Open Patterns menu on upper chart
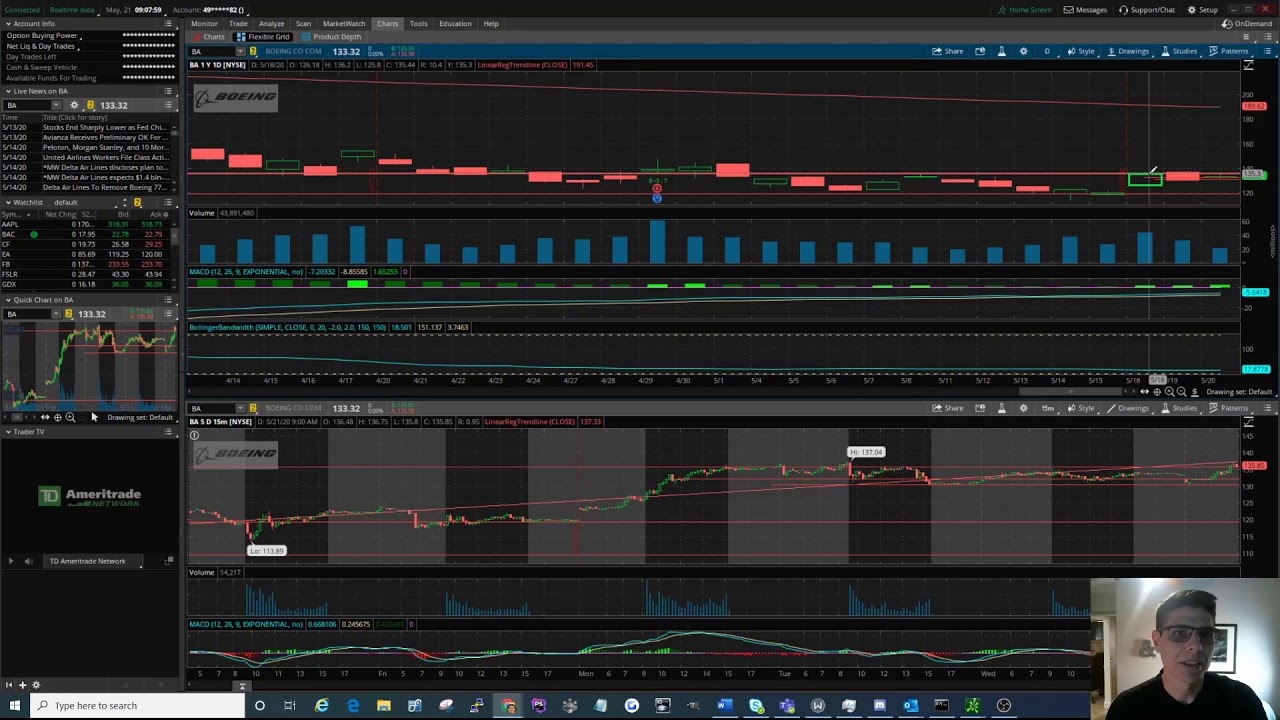This screenshot has height=720, width=1280. [x=1228, y=51]
